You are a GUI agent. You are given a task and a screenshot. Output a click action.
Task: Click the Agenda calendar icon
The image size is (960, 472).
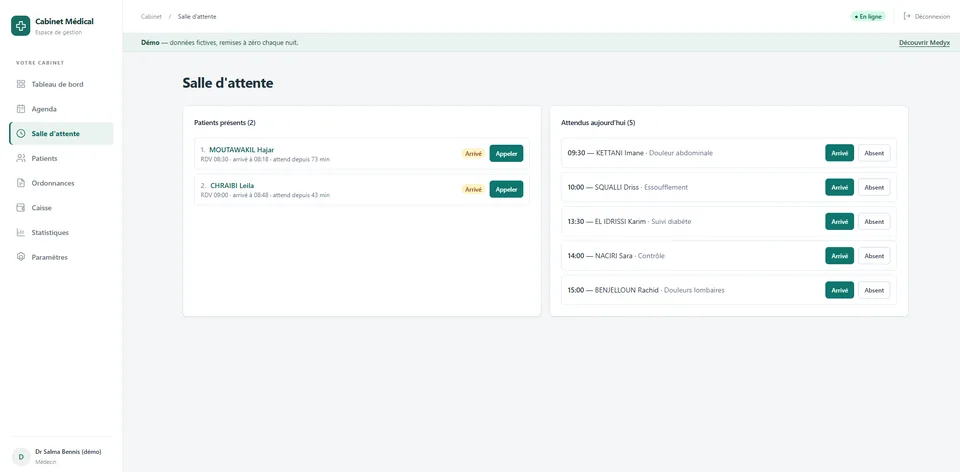click(20, 109)
